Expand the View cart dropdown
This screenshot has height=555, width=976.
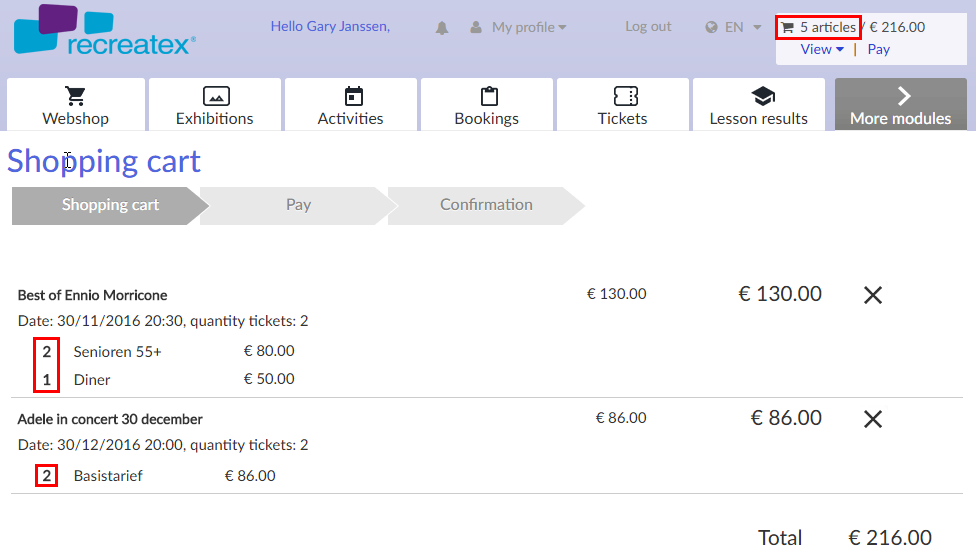pyautogui.click(x=822, y=49)
